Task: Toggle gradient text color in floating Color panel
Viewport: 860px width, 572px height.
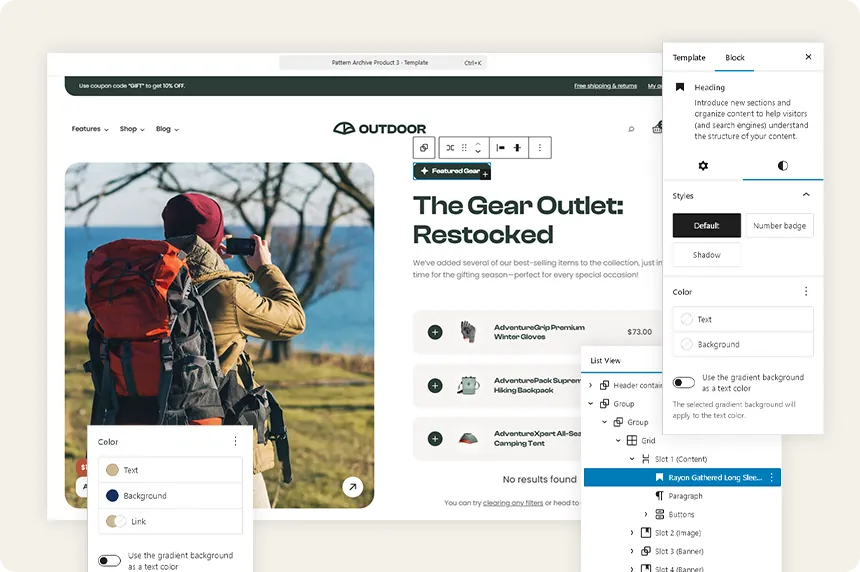Action: [x=109, y=560]
